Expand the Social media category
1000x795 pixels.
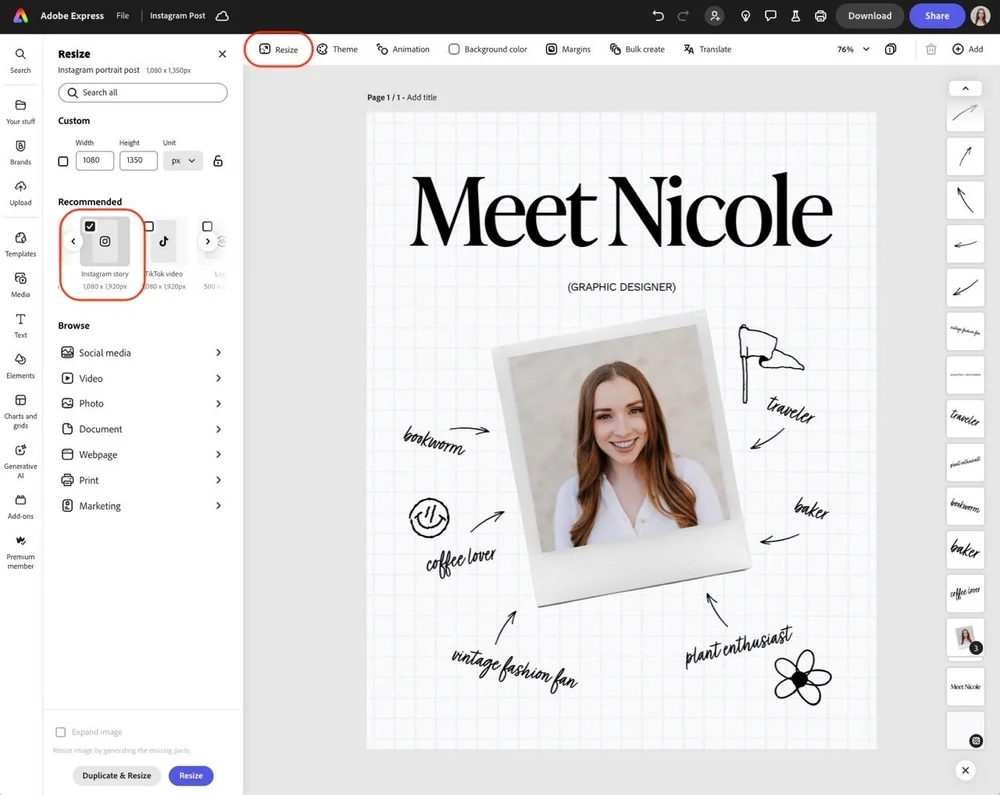[x=142, y=353]
